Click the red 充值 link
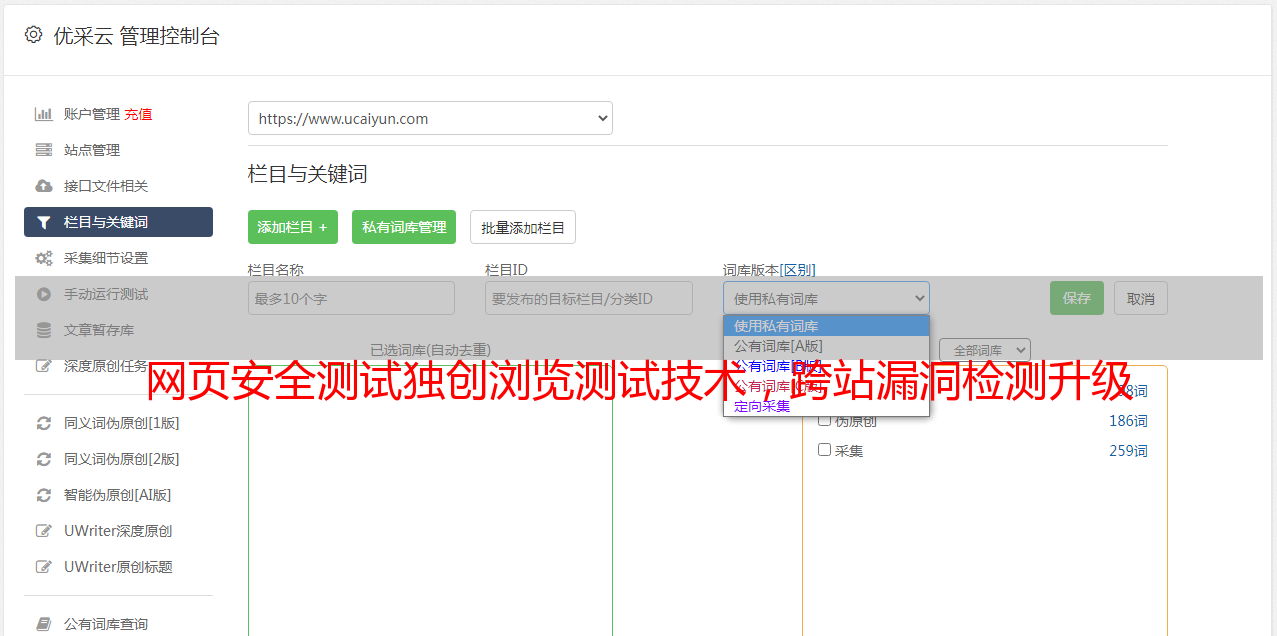This screenshot has height=636, width=1277. pyautogui.click(x=138, y=114)
